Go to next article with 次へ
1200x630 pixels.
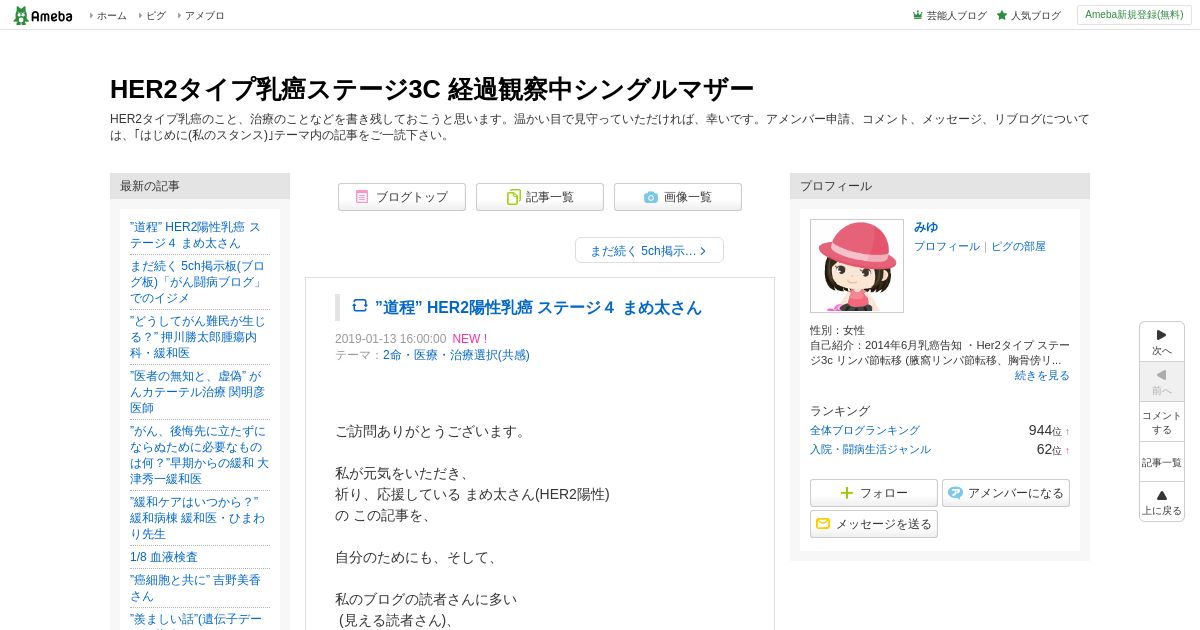(1162, 342)
